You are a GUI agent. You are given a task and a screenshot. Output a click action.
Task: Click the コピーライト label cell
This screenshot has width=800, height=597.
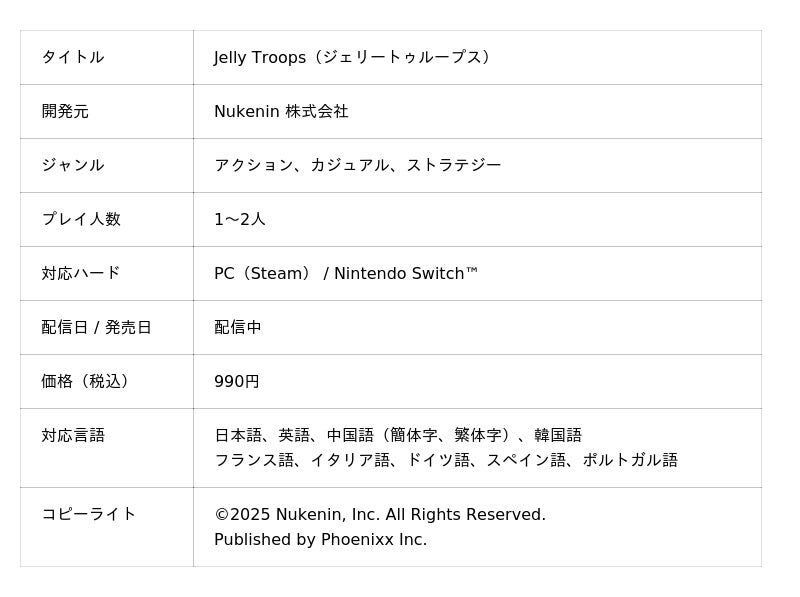point(89,514)
